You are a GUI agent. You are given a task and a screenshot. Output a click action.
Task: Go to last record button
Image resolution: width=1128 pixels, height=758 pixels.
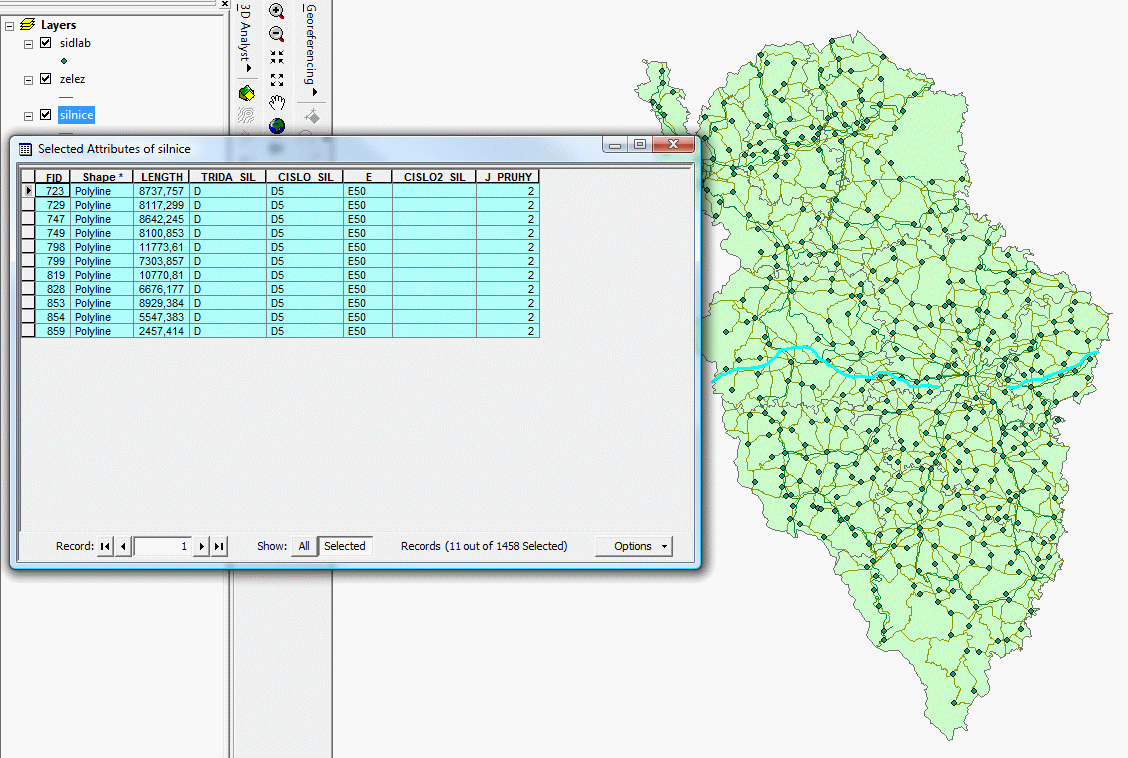[x=219, y=547]
